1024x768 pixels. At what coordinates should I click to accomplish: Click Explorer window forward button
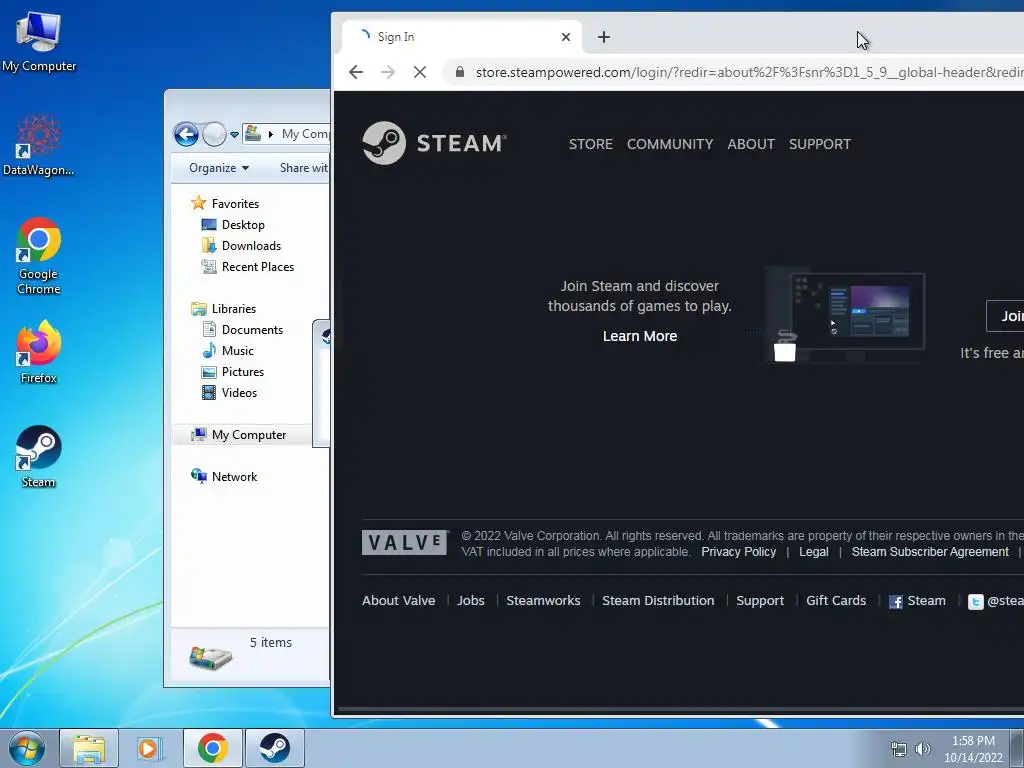pyautogui.click(x=214, y=135)
